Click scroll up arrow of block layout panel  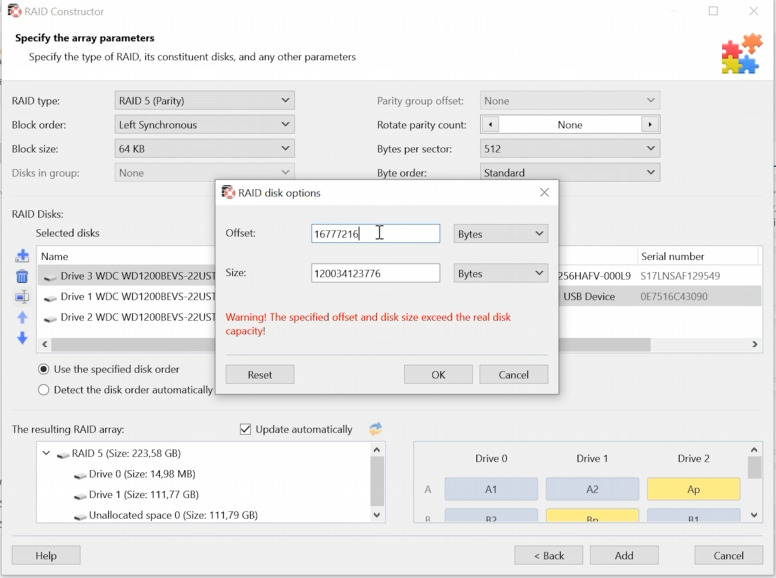[x=754, y=449]
